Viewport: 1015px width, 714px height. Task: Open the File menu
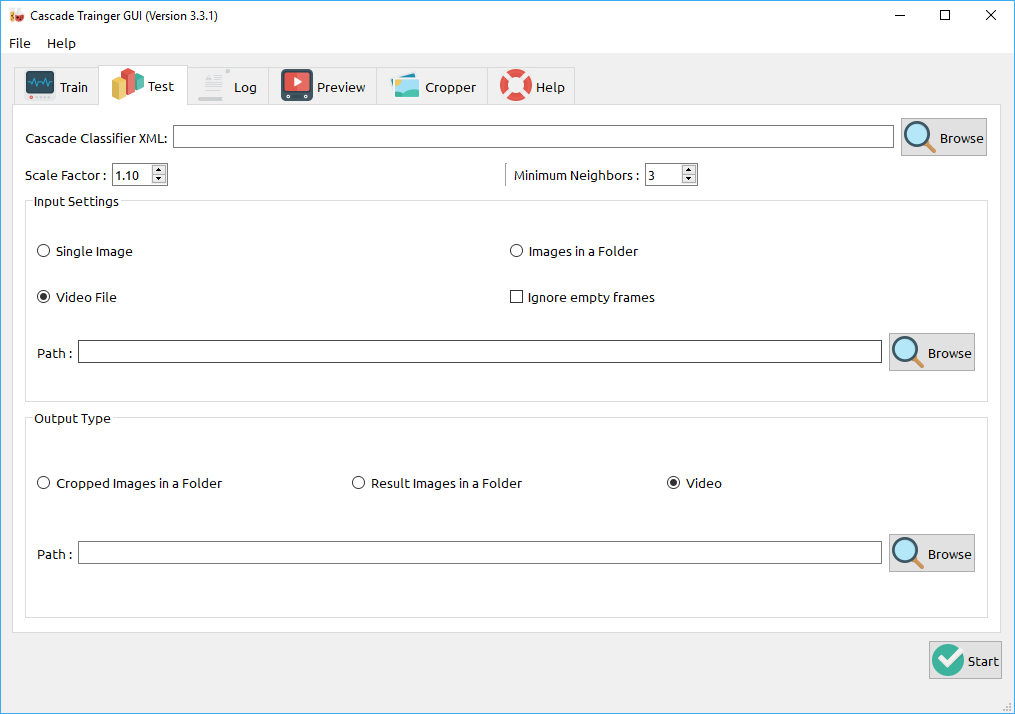pyautogui.click(x=19, y=43)
